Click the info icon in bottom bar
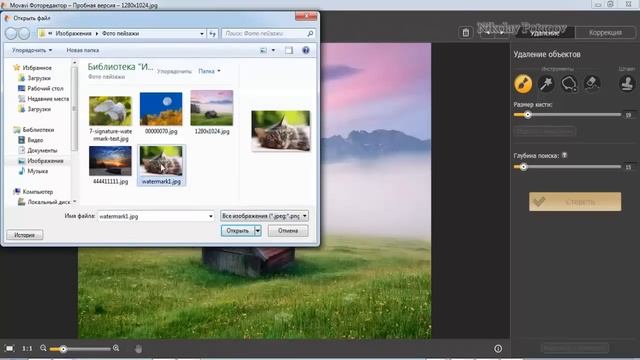 point(498,349)
